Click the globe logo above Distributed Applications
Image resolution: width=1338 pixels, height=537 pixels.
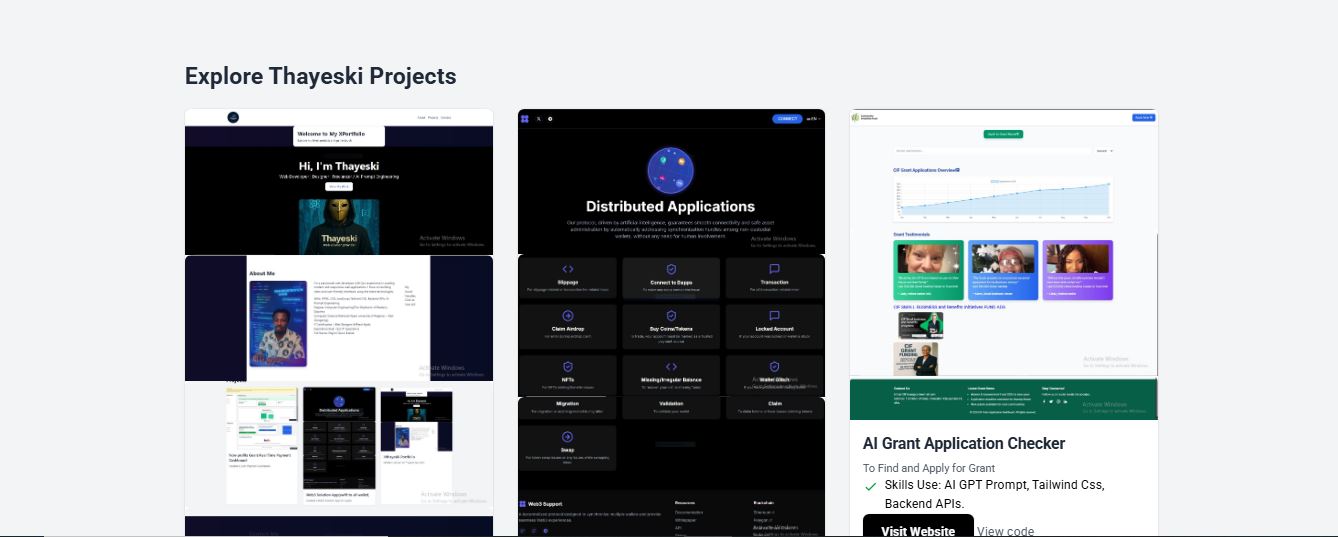[670, 171]
